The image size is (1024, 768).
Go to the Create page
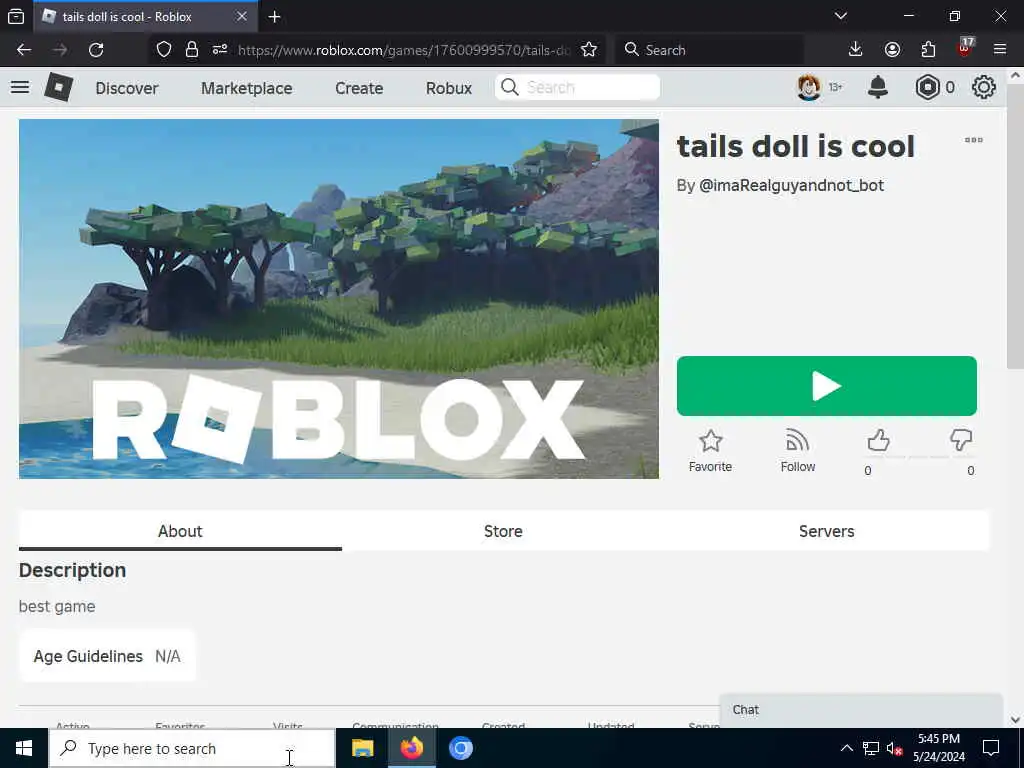point(359,88)
